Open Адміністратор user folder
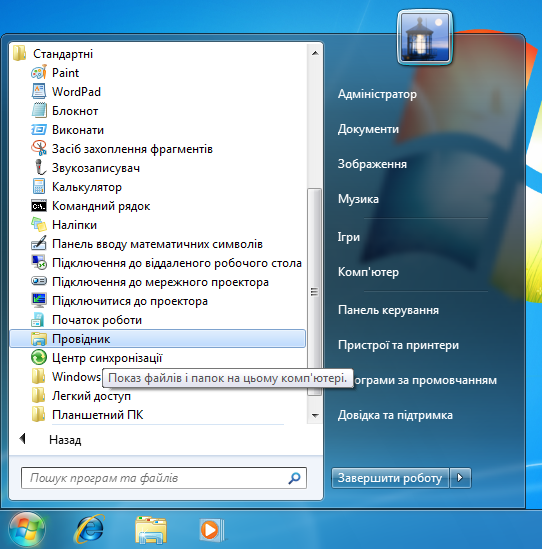This screenshot has width=542, height=549. tap(377, 94)
